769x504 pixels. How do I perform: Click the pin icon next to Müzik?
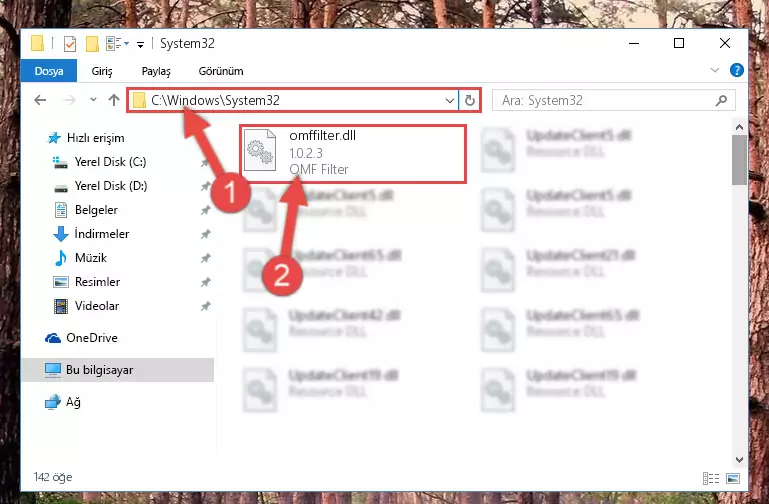[x=205, y=258]
